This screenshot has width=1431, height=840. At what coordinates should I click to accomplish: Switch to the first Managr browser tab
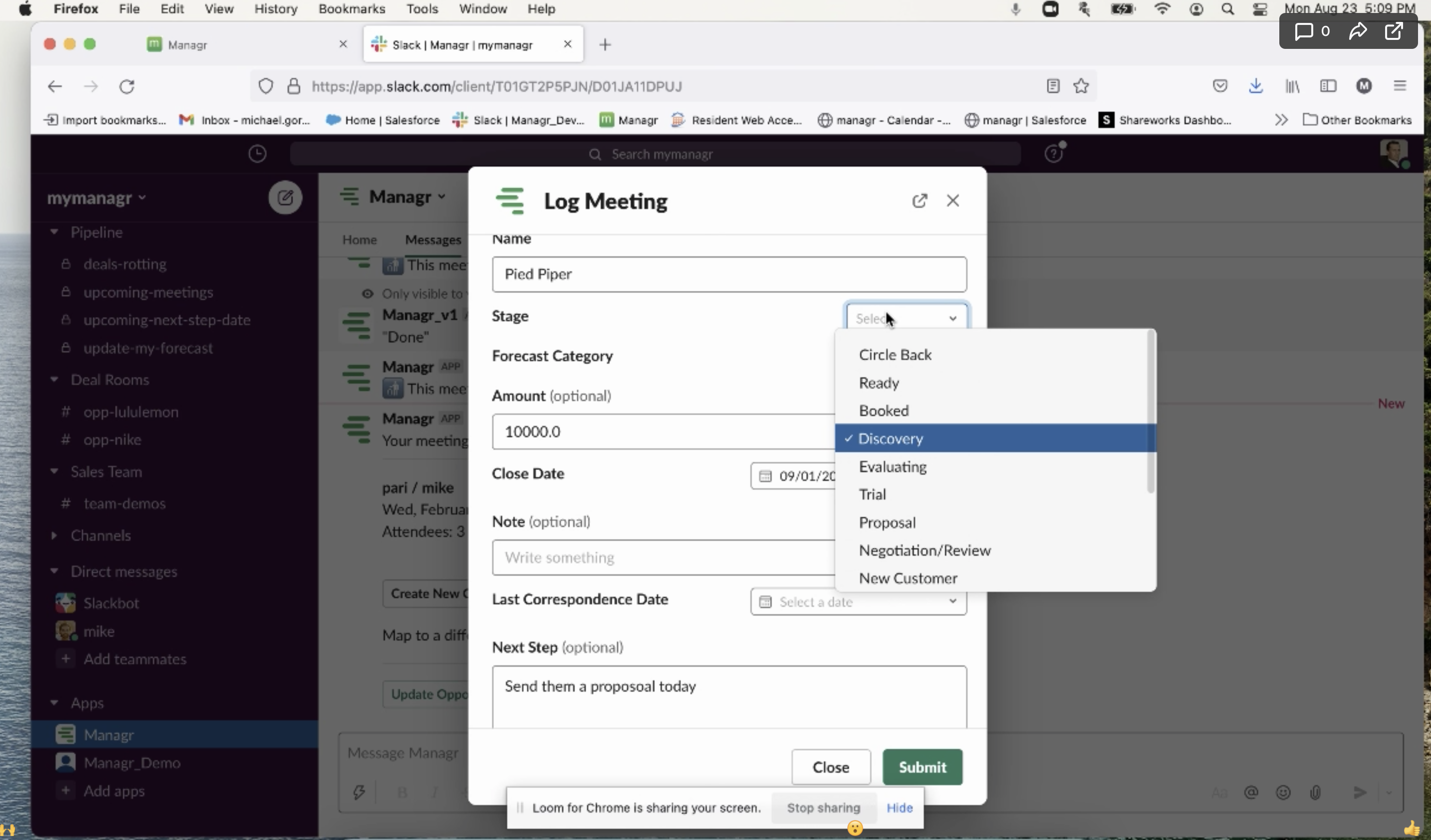coord(188,45)
